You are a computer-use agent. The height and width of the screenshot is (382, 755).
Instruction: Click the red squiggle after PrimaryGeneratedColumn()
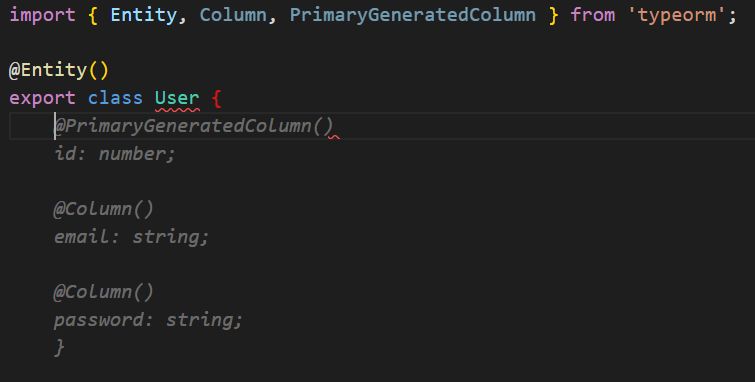pyautogui.click(x=334, y=137)
